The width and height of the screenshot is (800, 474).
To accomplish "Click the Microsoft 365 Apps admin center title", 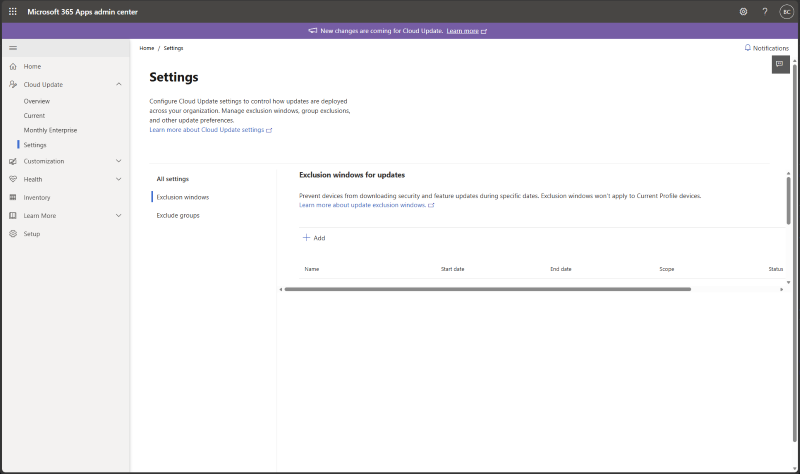I will (83, 12).
